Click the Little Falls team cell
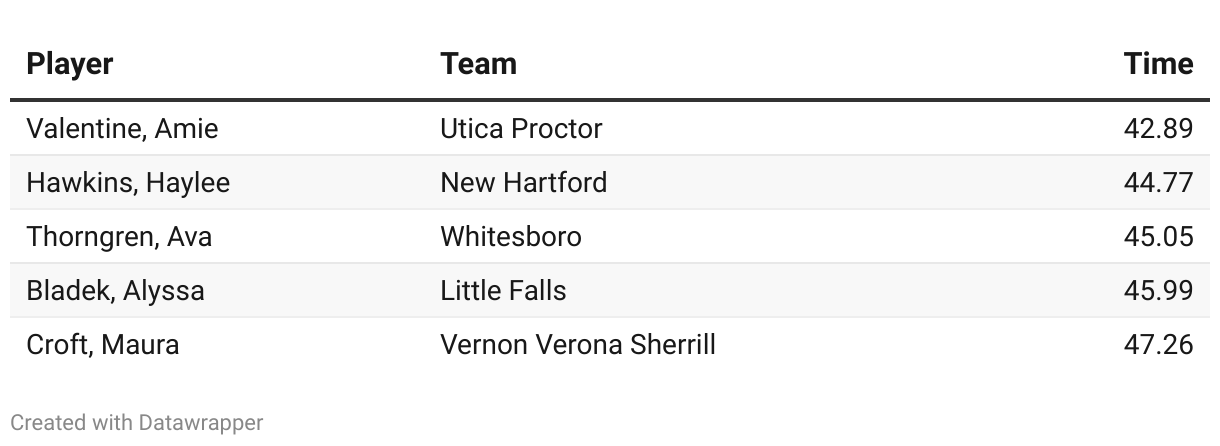The height and width of the screenshot is (446, 1220). [503, 291]
